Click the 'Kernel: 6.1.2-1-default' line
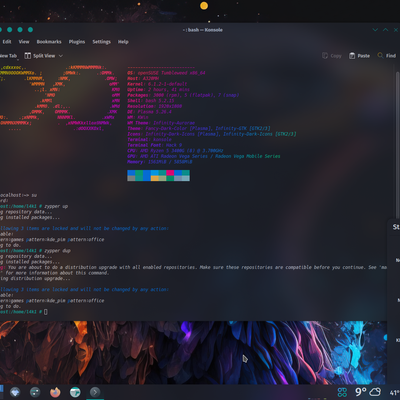The image size is (400, 400). [157, 84]
